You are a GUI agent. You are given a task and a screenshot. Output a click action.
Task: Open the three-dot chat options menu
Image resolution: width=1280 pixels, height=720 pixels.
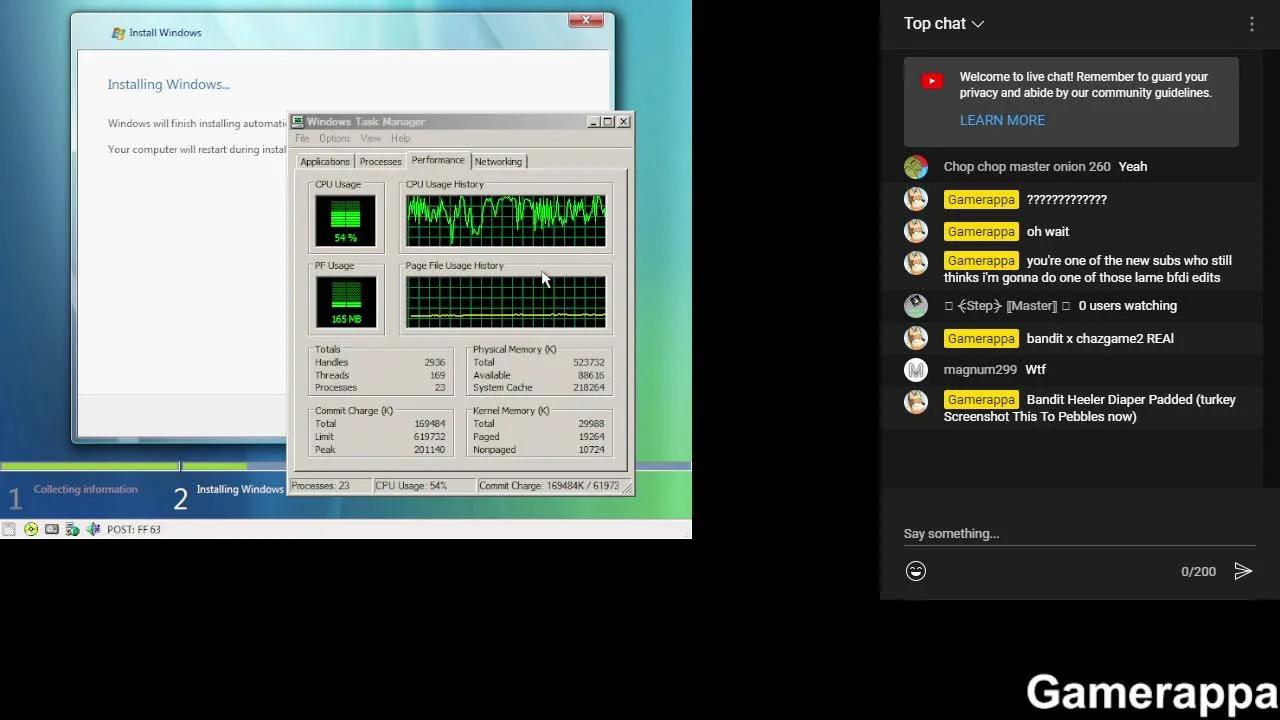click(1252, 23)
